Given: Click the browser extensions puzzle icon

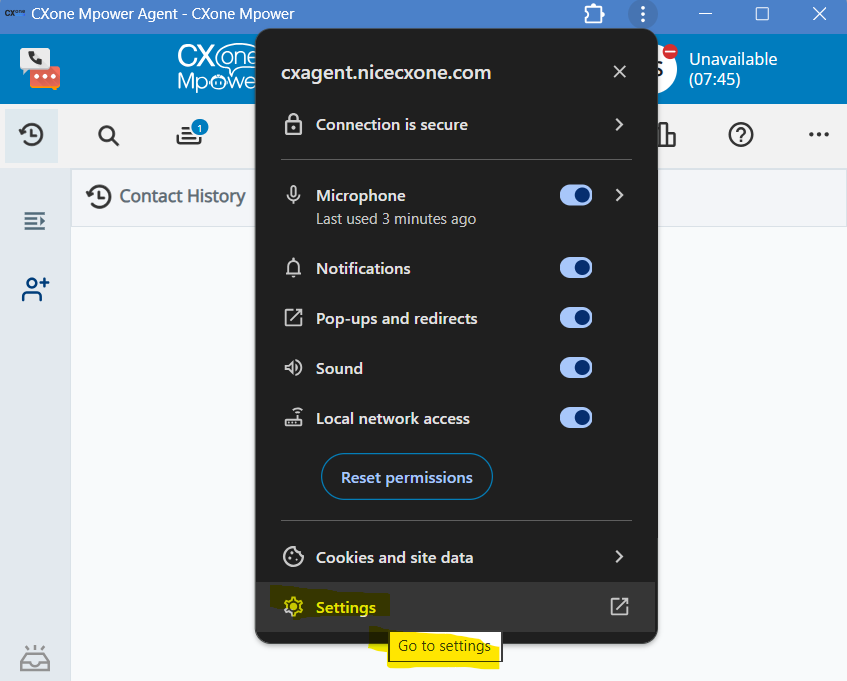Looking at the screenshot, I should (595, 14).
